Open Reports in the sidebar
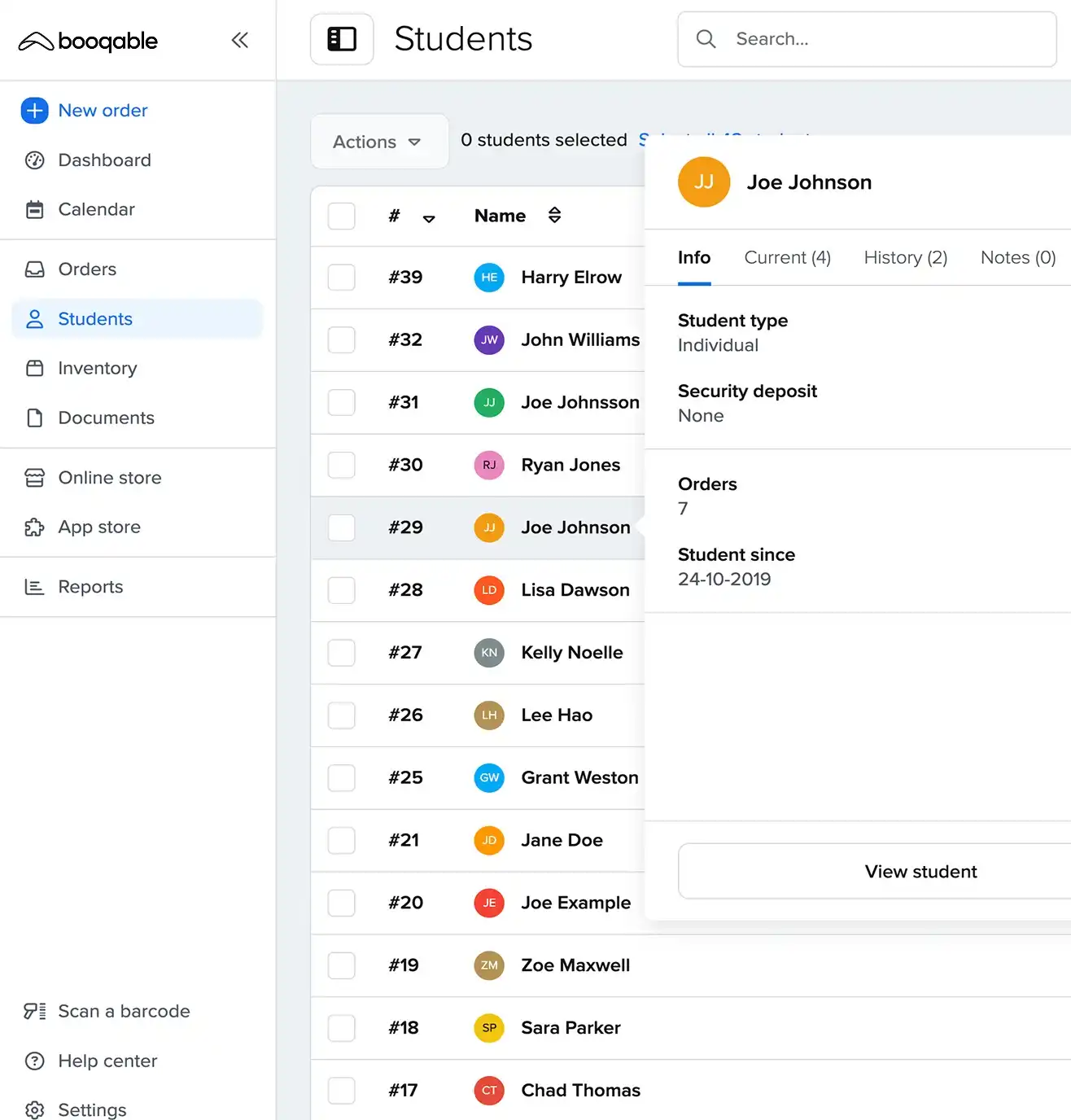Image resolution: width=1071 pixels, height=1120 pixels. point(90,587)
